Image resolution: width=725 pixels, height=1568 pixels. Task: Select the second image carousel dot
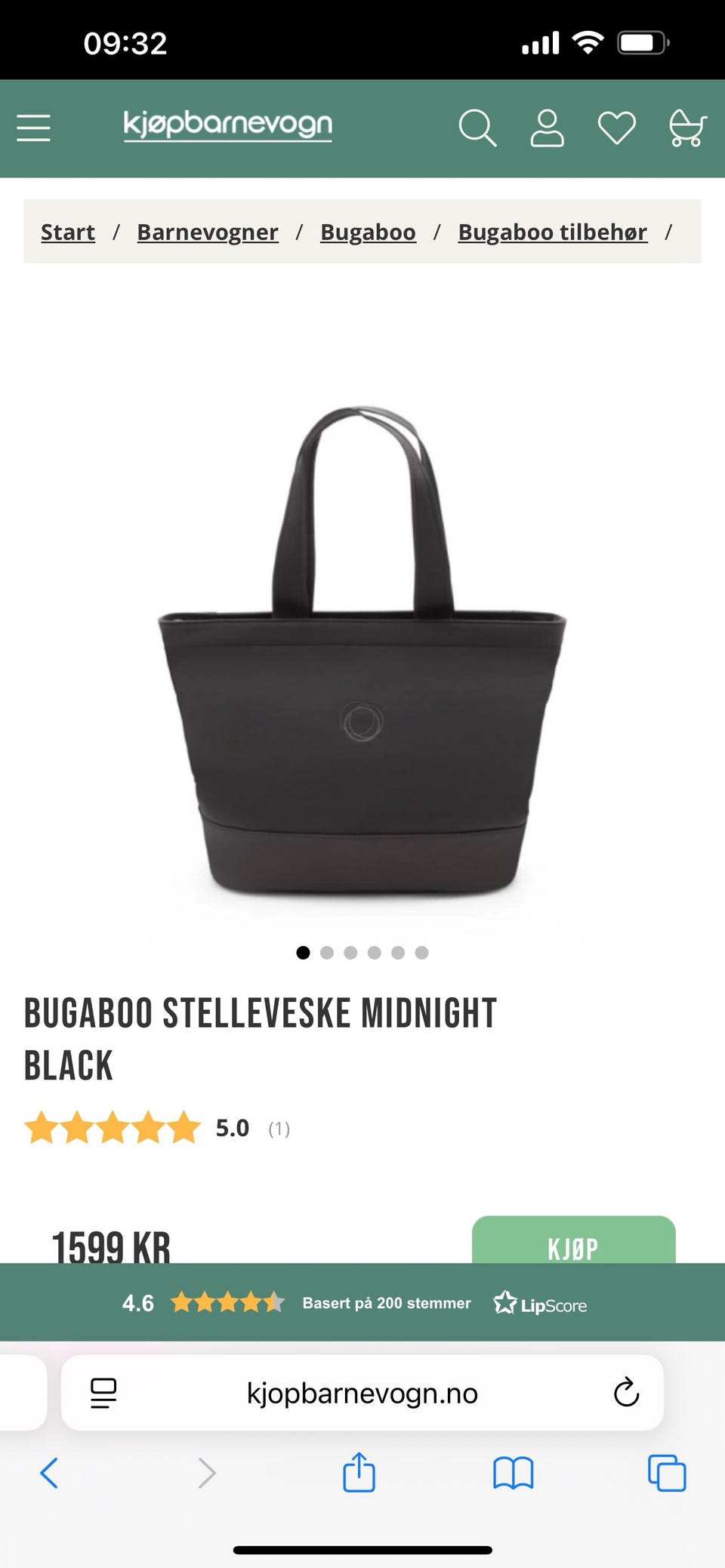(x=327, y=953)
